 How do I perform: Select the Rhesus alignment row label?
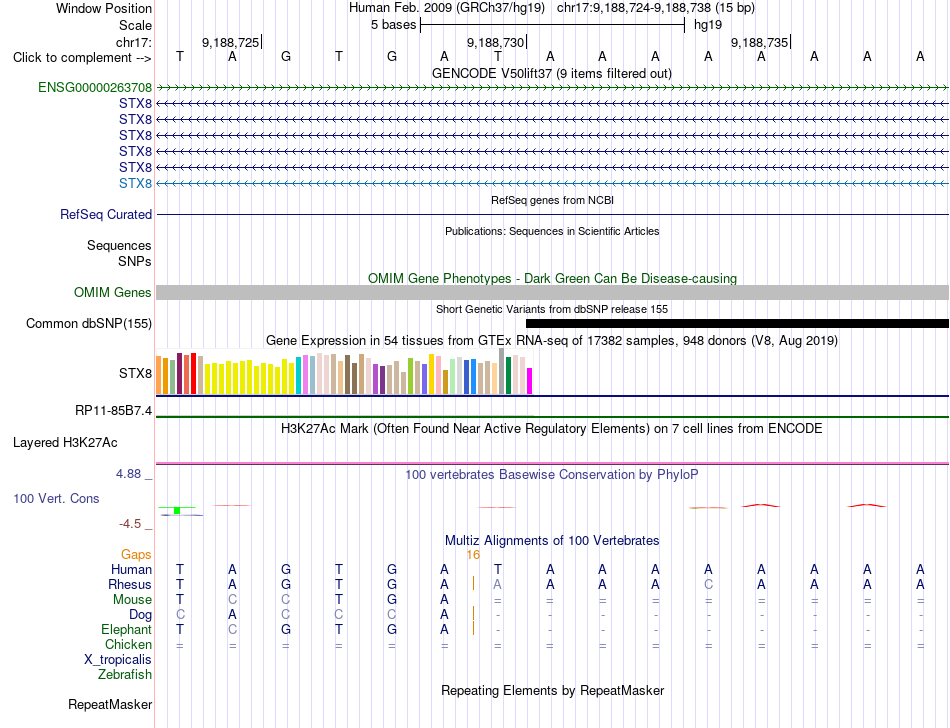click(x=130, y=584)
